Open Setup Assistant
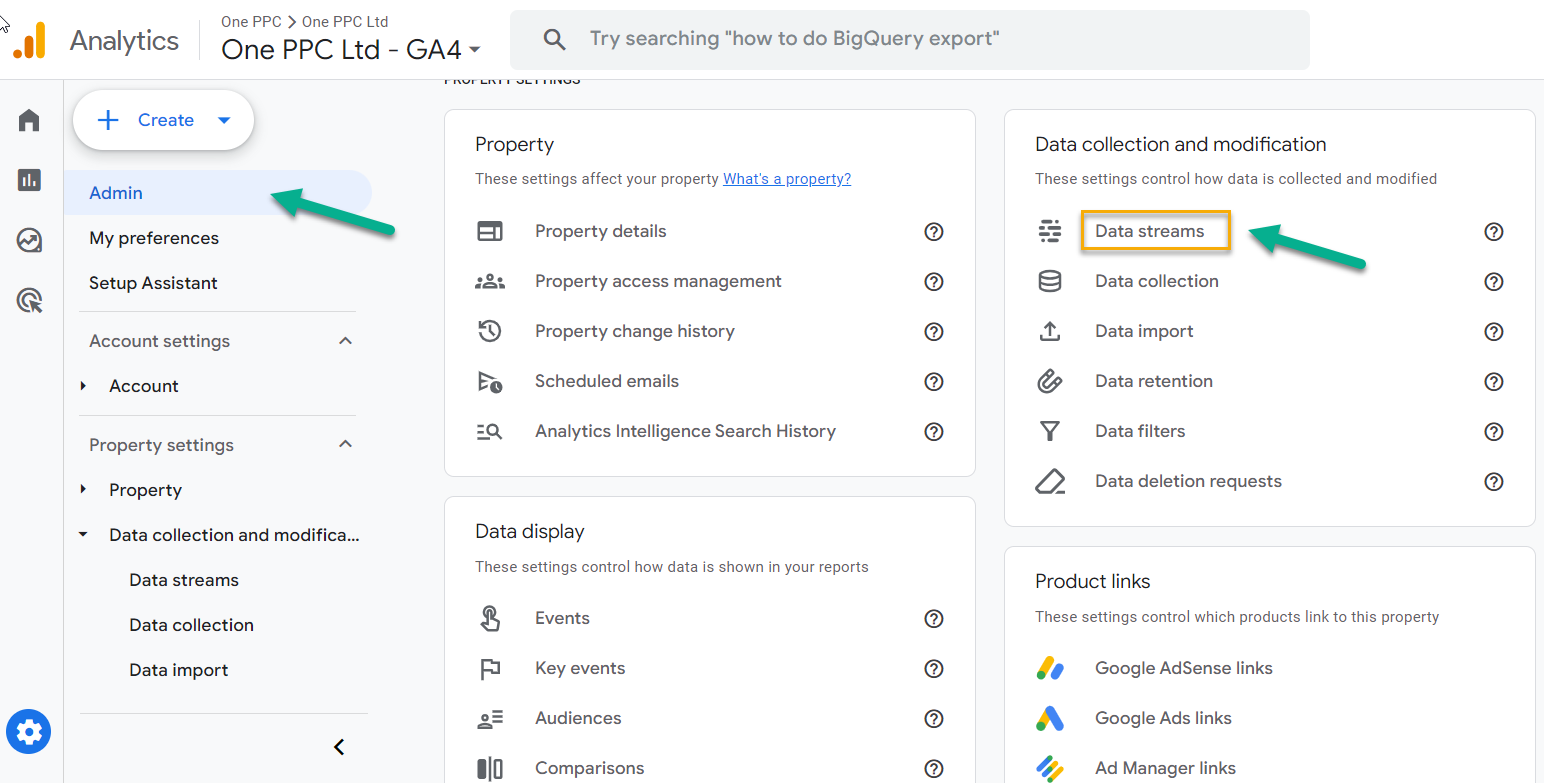 coord(153,283)
